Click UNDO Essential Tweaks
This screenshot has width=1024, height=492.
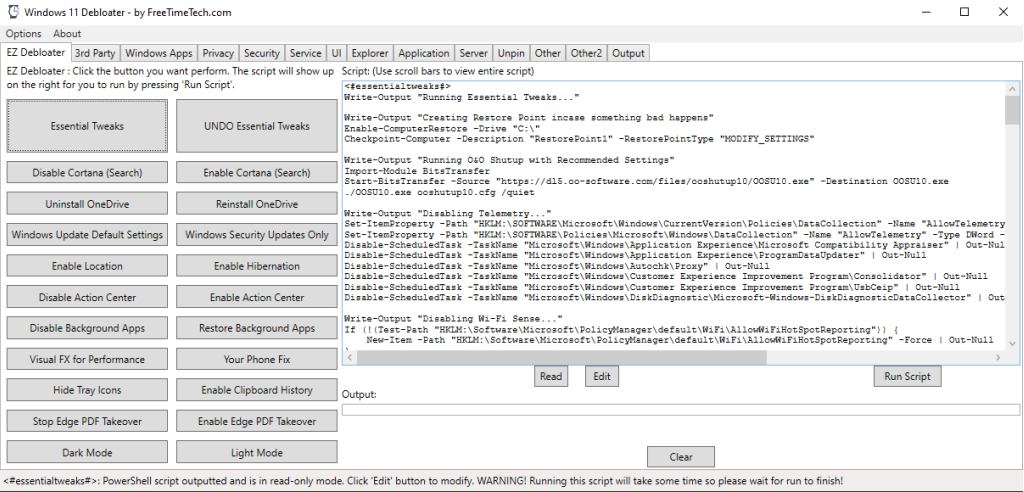(257, 126)
